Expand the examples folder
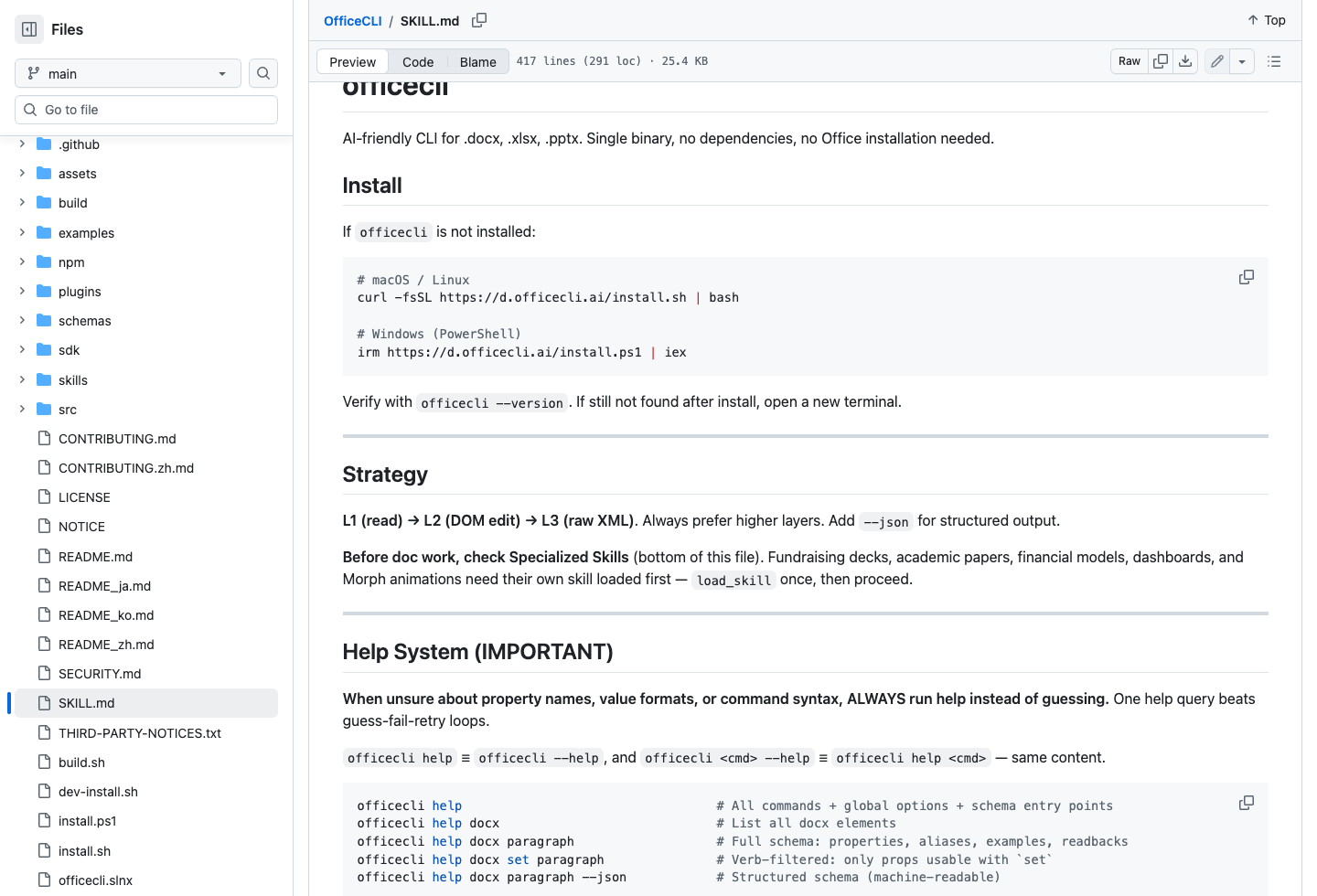This screenshot has height=896, width=1317. [x=22, y=233]
